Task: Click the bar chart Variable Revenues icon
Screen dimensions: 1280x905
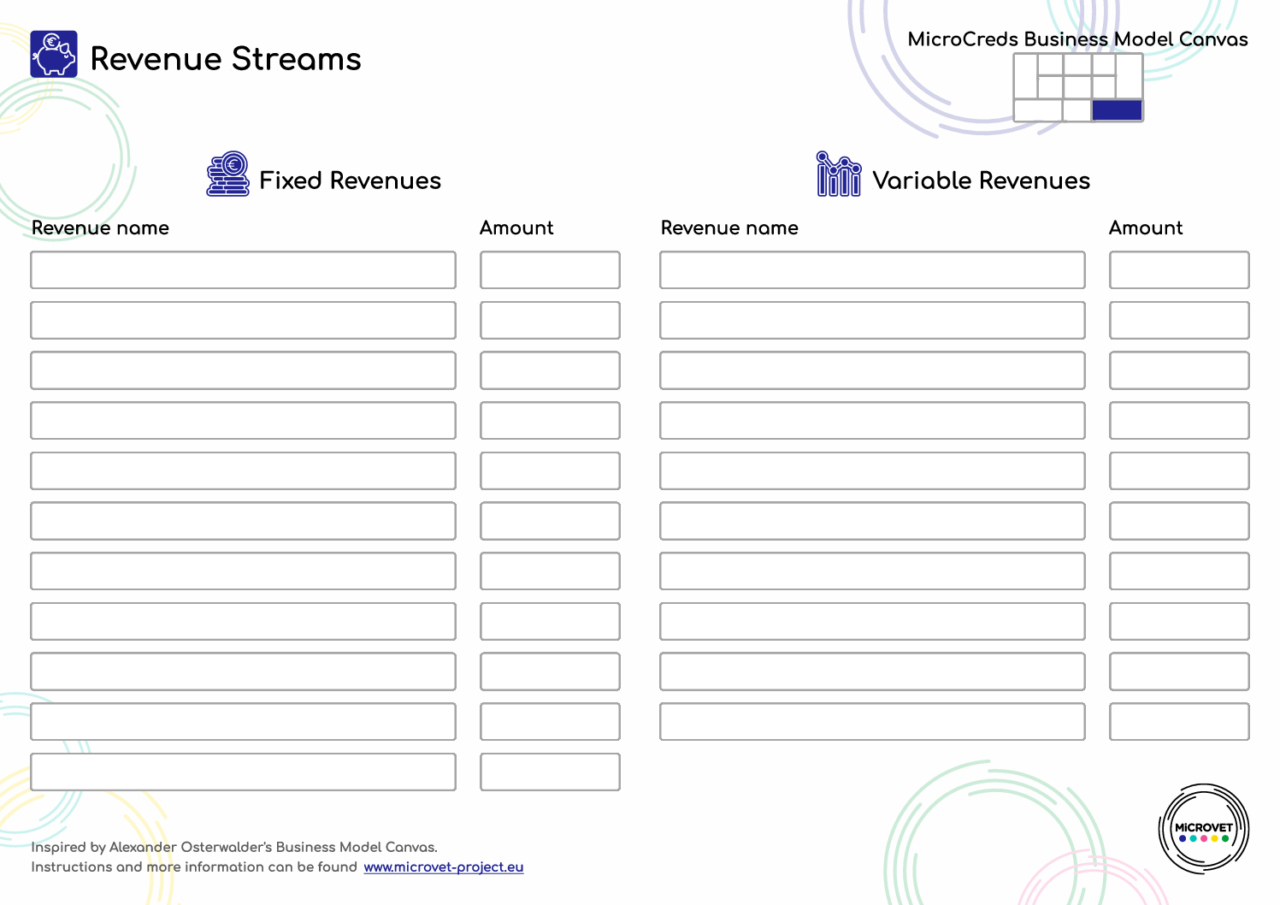Action: coord(838,175)
